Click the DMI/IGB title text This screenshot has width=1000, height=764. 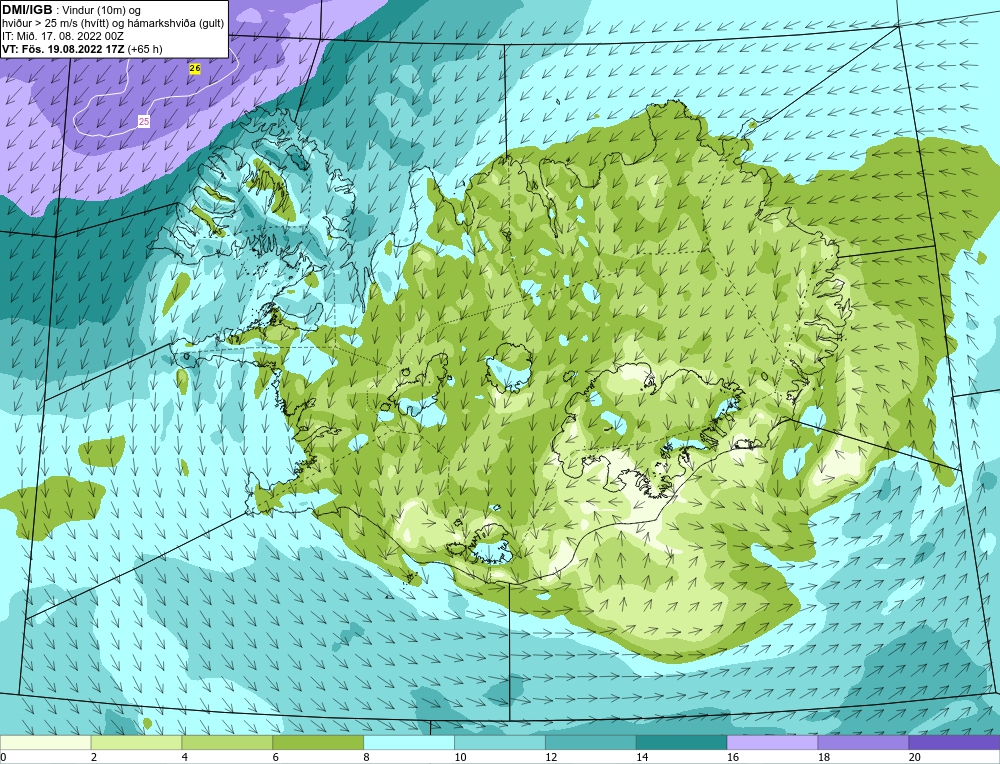point(27,10)
